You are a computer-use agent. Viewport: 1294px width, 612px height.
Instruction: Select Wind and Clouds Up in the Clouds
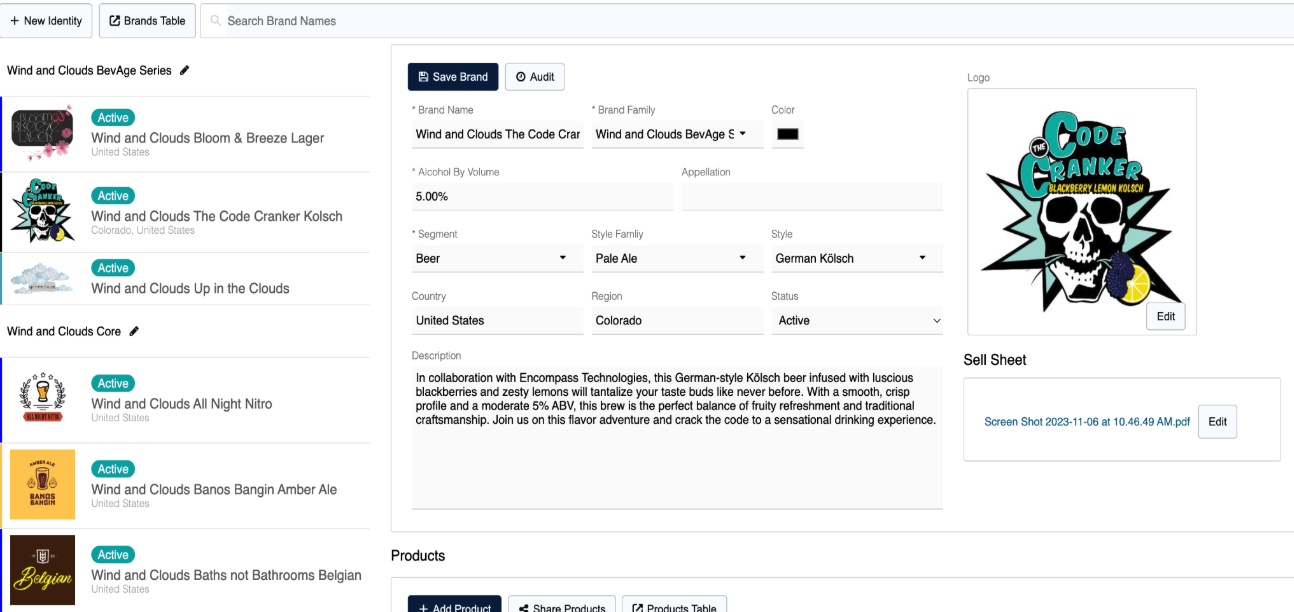(x=190, y=288)
